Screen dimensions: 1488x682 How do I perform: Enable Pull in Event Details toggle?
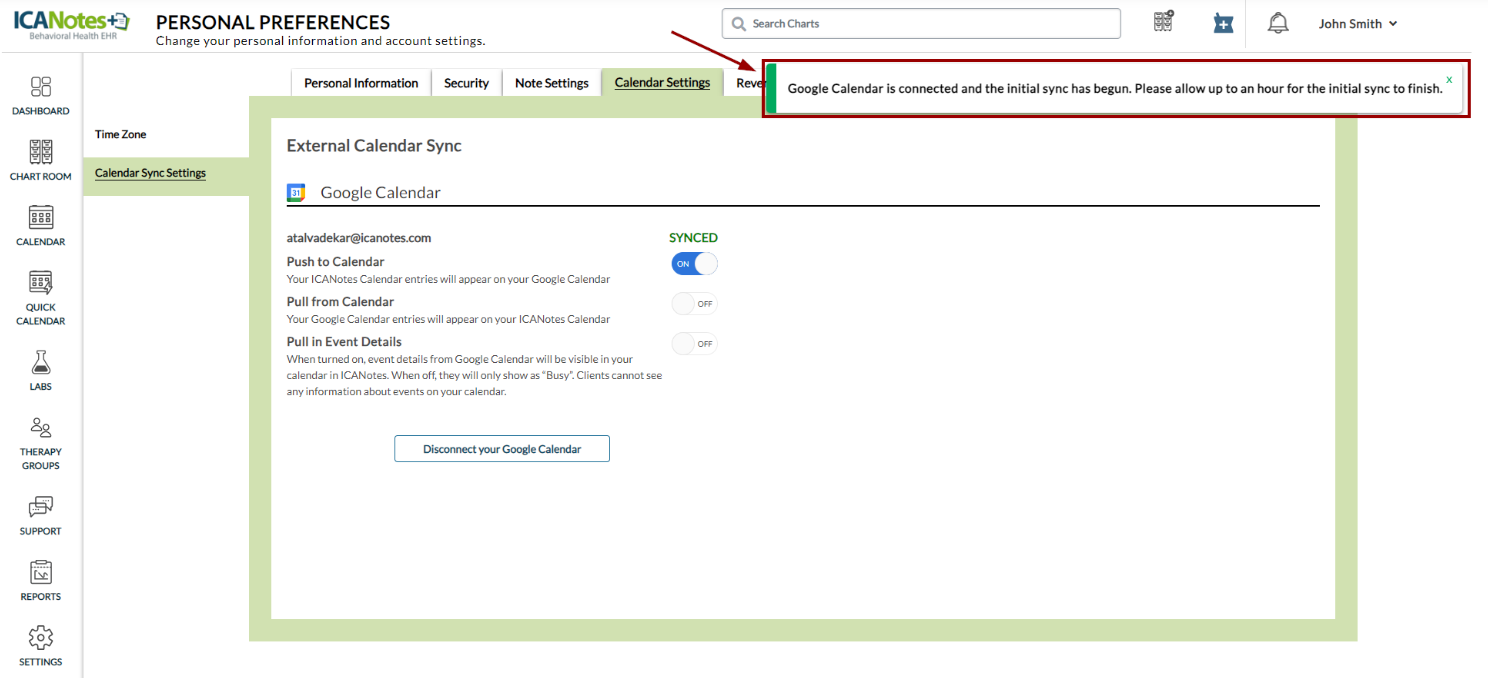(x=694, y=344)
